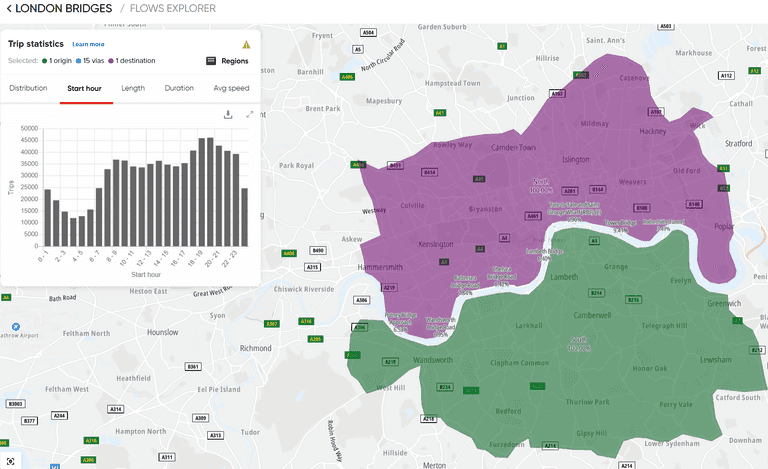Expand the chart to fullscreen

point(249,114)
